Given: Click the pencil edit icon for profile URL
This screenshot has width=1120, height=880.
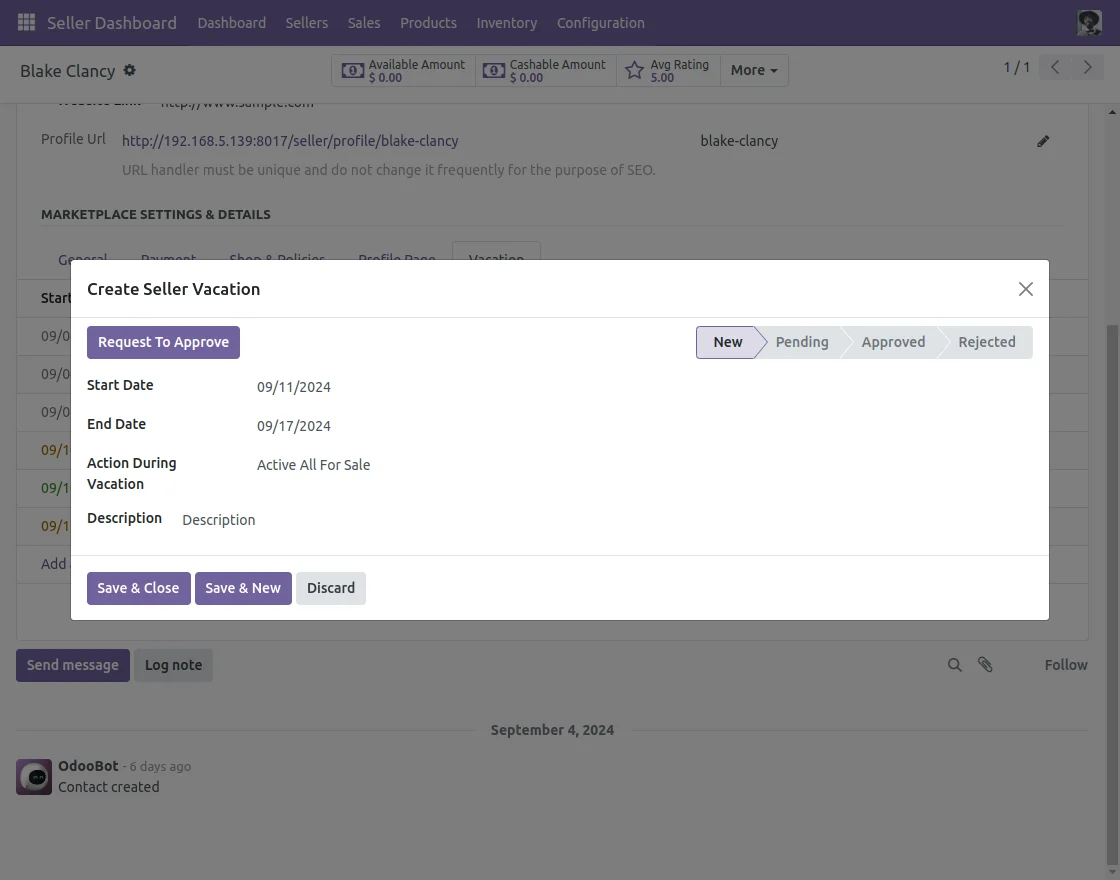Looking at the screenshot, I should tap(1043, 141).
